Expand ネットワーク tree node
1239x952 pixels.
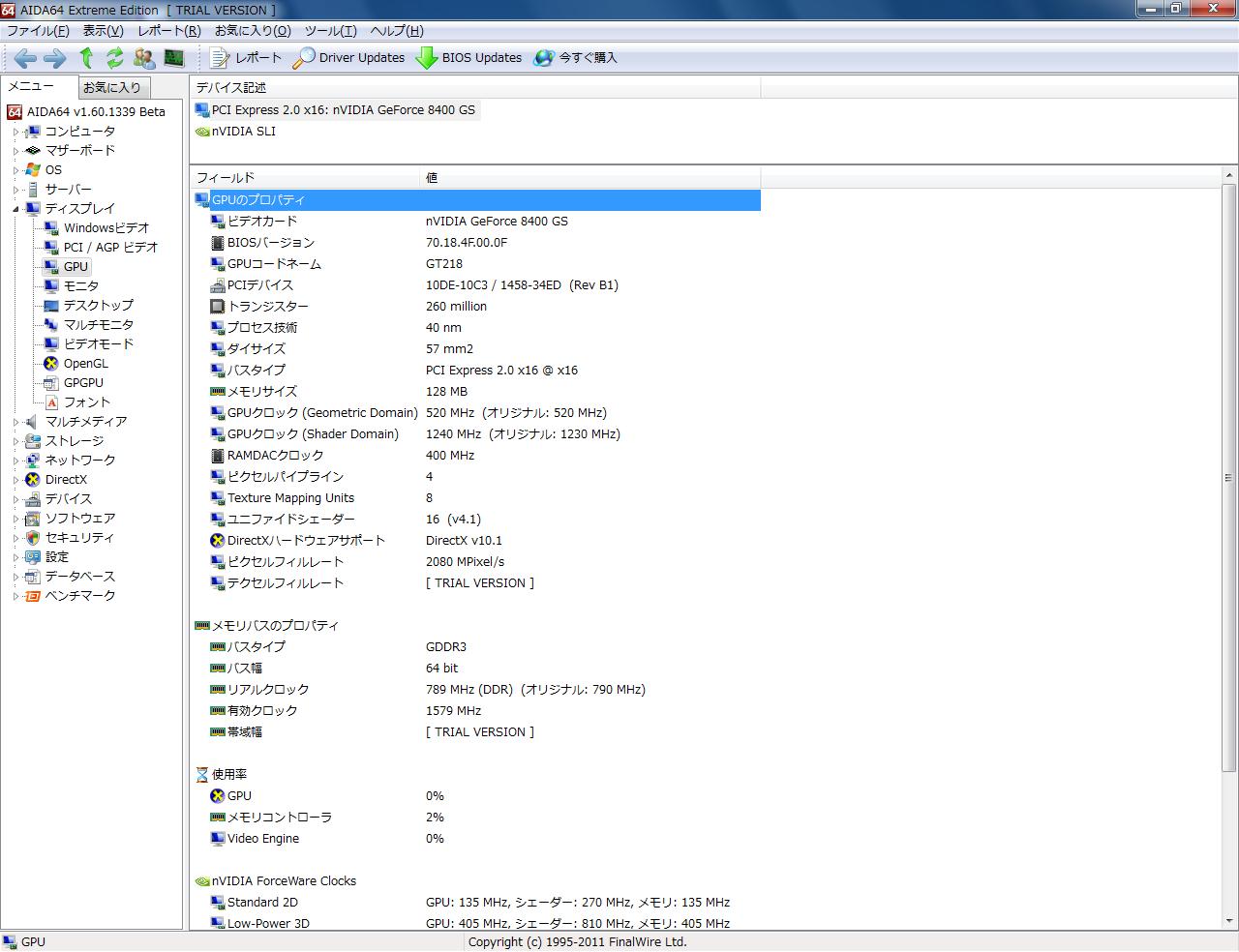(x=15, y=461)
